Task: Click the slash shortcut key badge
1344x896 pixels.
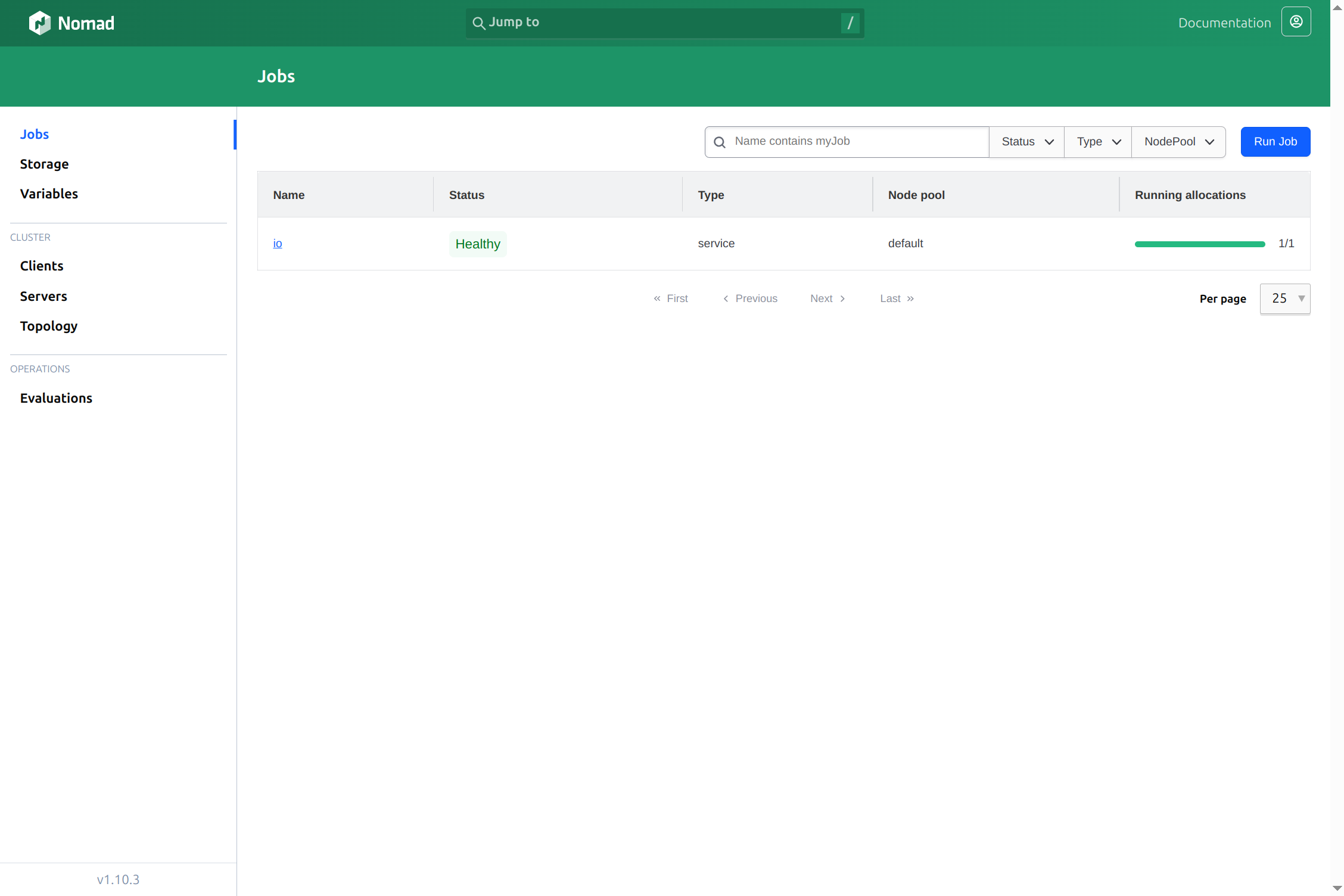Action: pos(850,23)
